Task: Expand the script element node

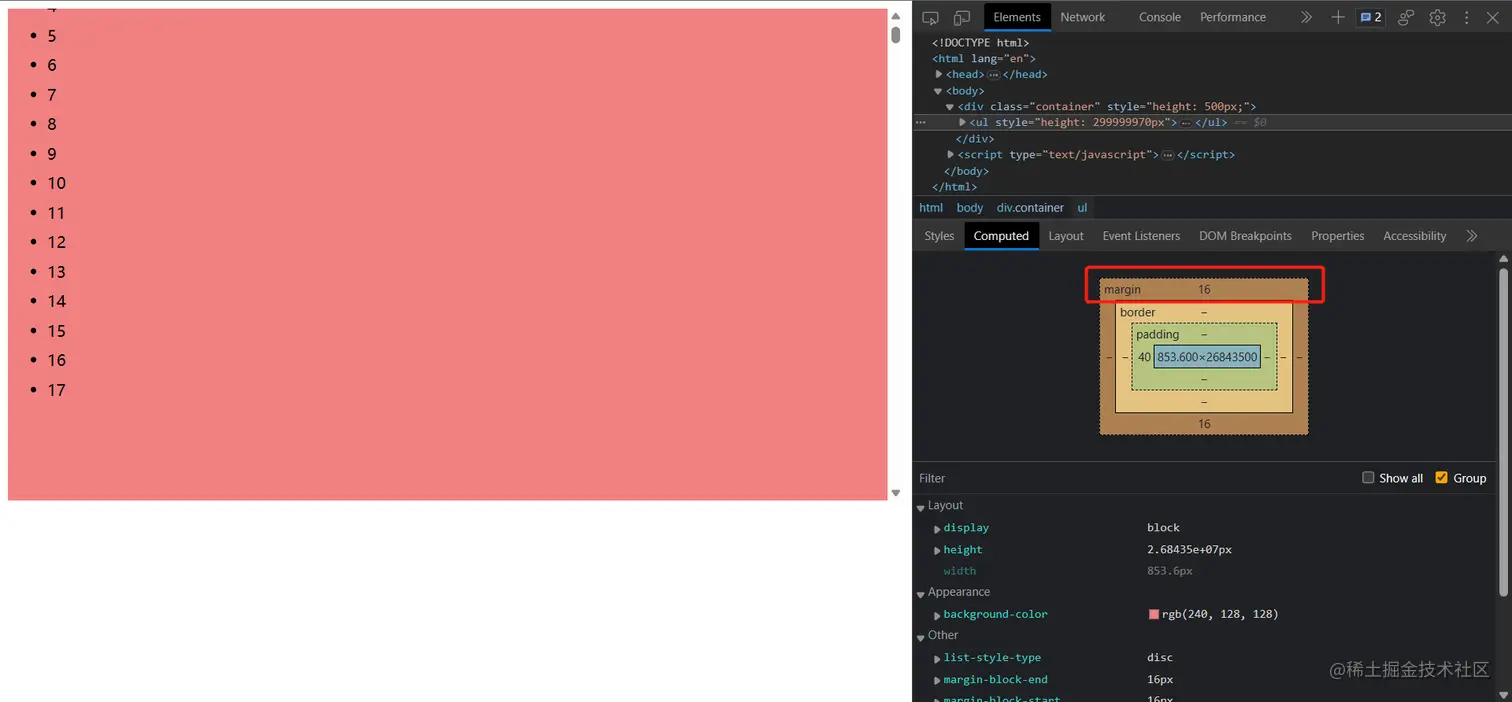Action: pos(950,155)
